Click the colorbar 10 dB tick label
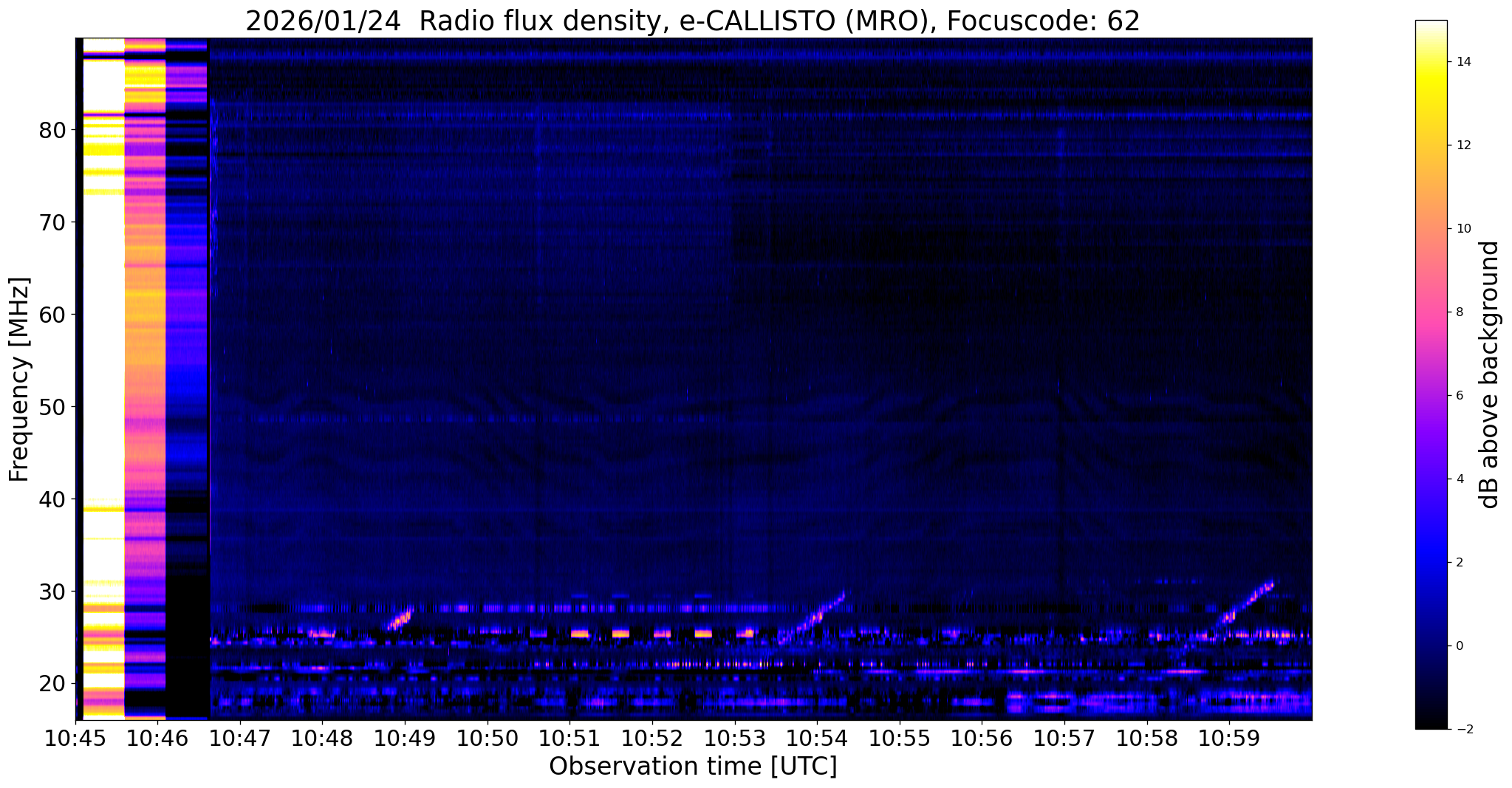The width and height of the screenshot is (1512, 788). coord(1463,229)
